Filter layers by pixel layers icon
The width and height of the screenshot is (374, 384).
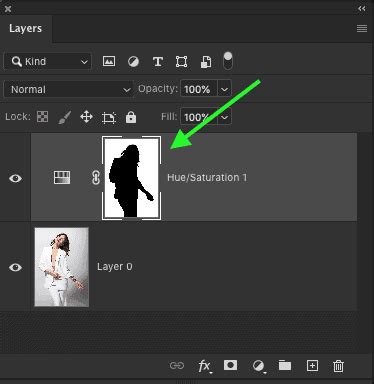109,61
